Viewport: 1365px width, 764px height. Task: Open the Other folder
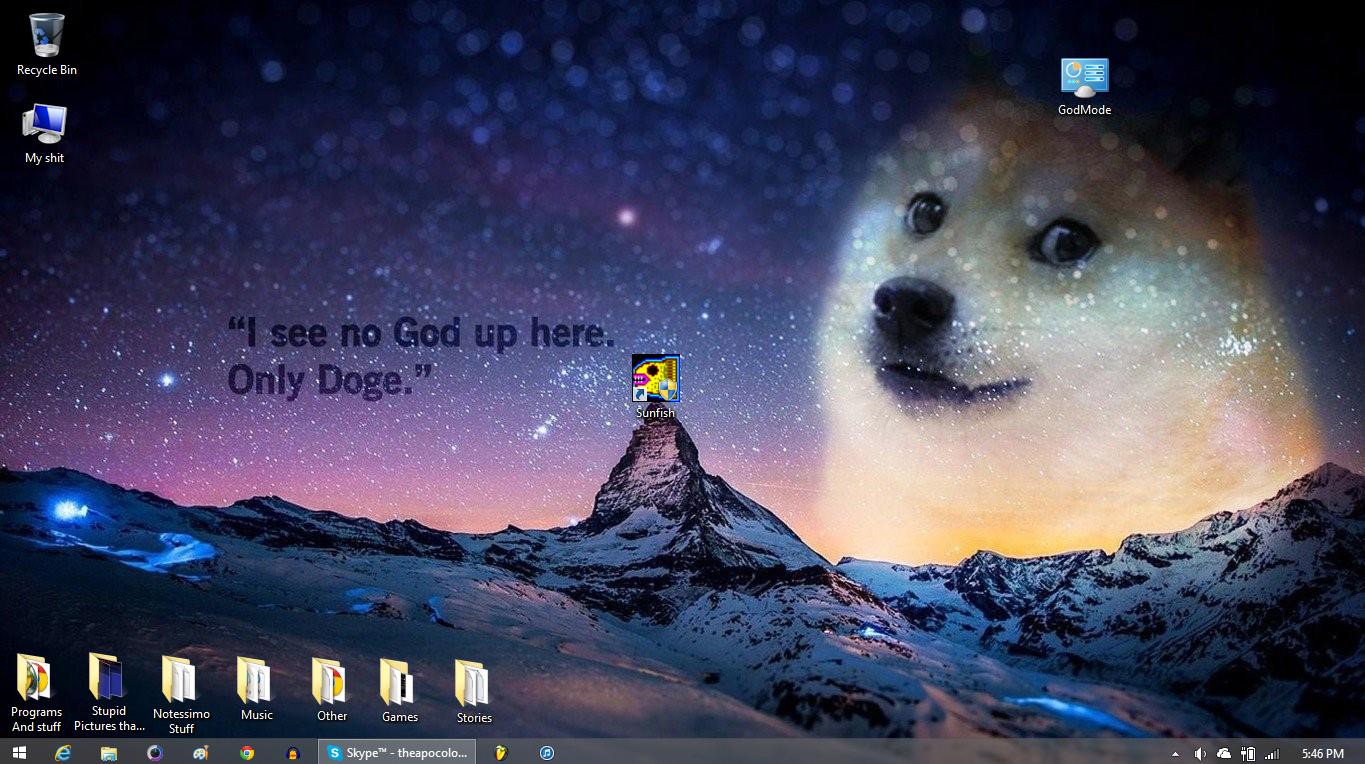click(x=331, y=681)
